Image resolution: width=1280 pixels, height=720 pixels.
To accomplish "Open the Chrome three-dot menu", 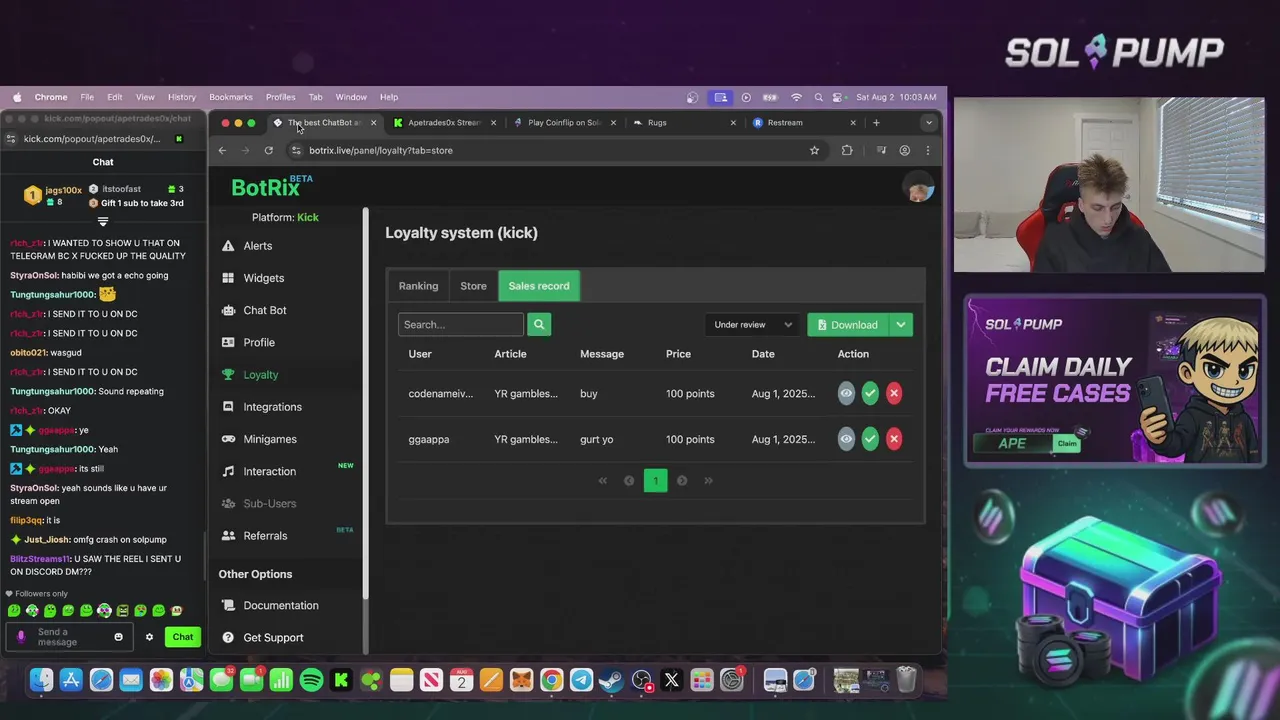I will point(928,150).
